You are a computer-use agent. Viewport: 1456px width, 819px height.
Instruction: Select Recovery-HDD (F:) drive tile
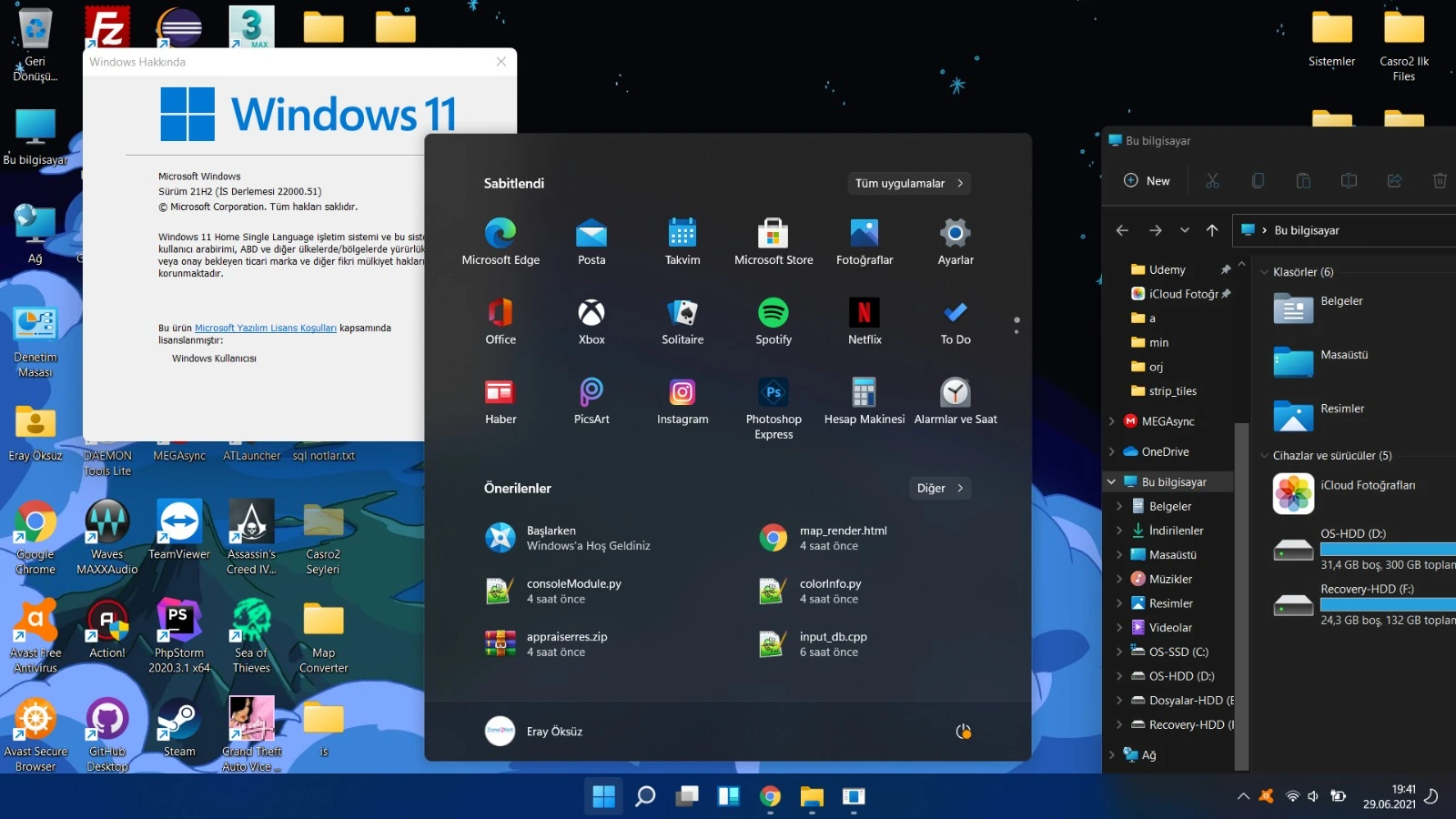coord(1363,606)
